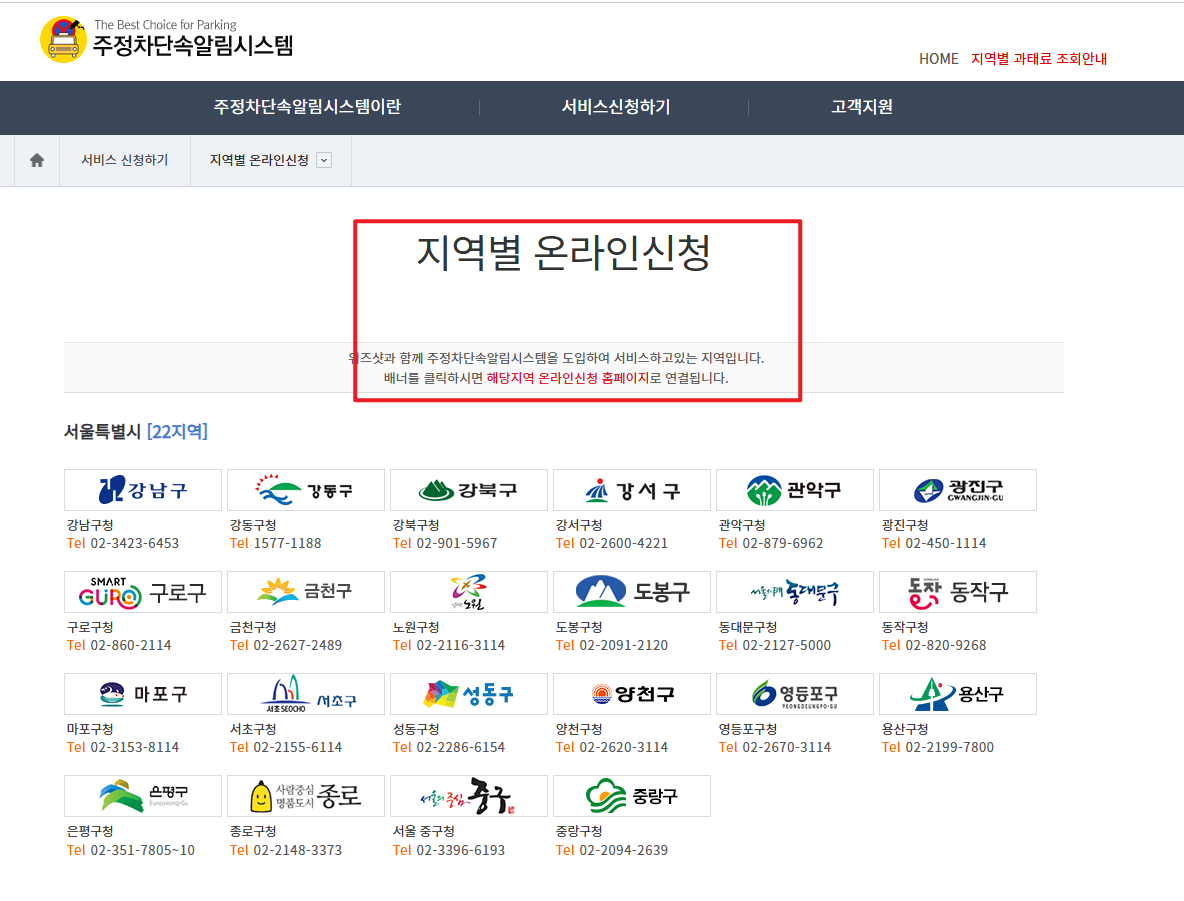This screenshot has height=901, width=1184.
Task: Click the 성동구청 label text
Action: (x=416, y=729)
